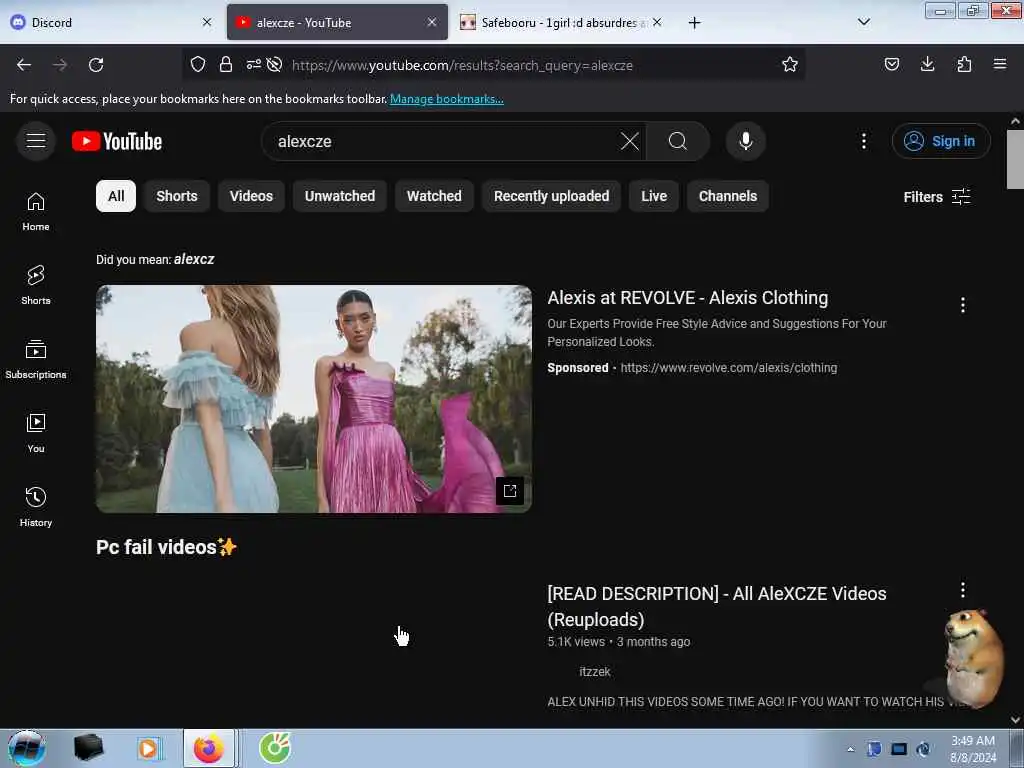Bookmark this page with the star
1024x768 pixels.
click(x=790, y=65)
